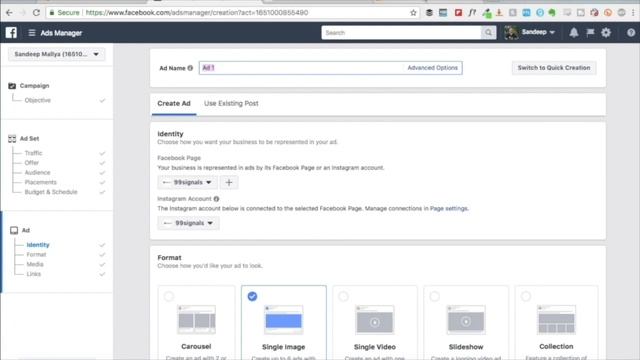Click the Ads Manager search box

click(401, 33)
